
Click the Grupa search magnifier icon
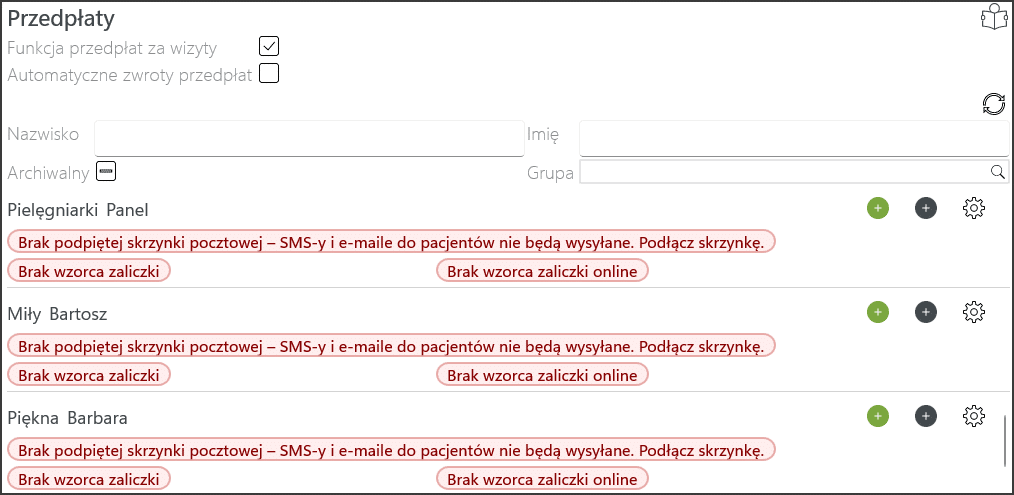[x=997, y=172]
